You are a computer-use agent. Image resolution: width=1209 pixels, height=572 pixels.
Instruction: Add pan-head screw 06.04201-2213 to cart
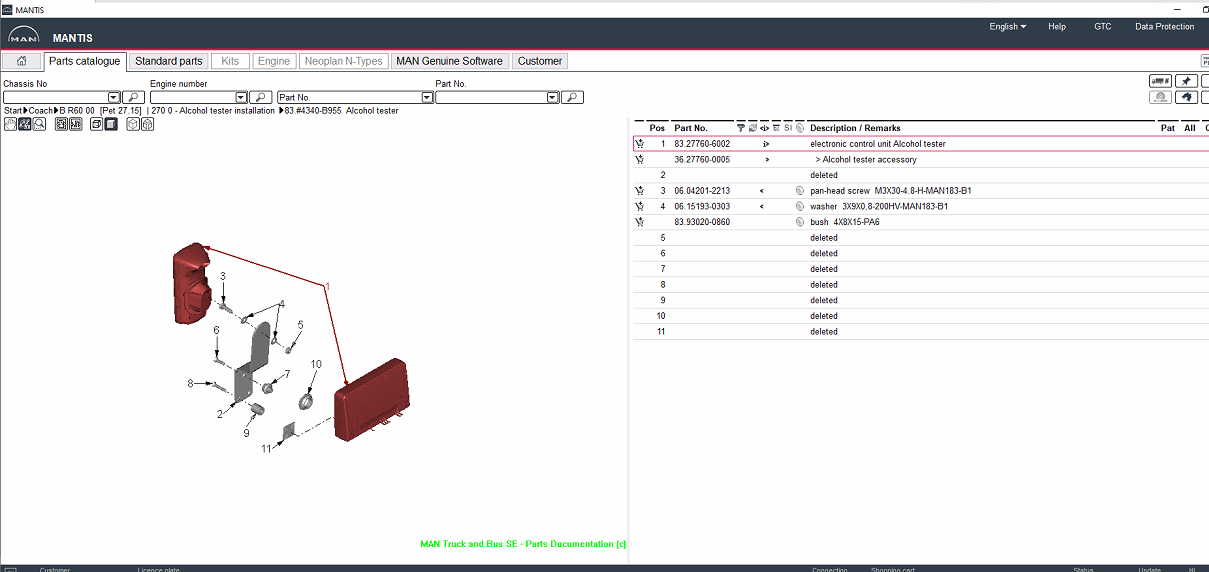tap(639, 191)
